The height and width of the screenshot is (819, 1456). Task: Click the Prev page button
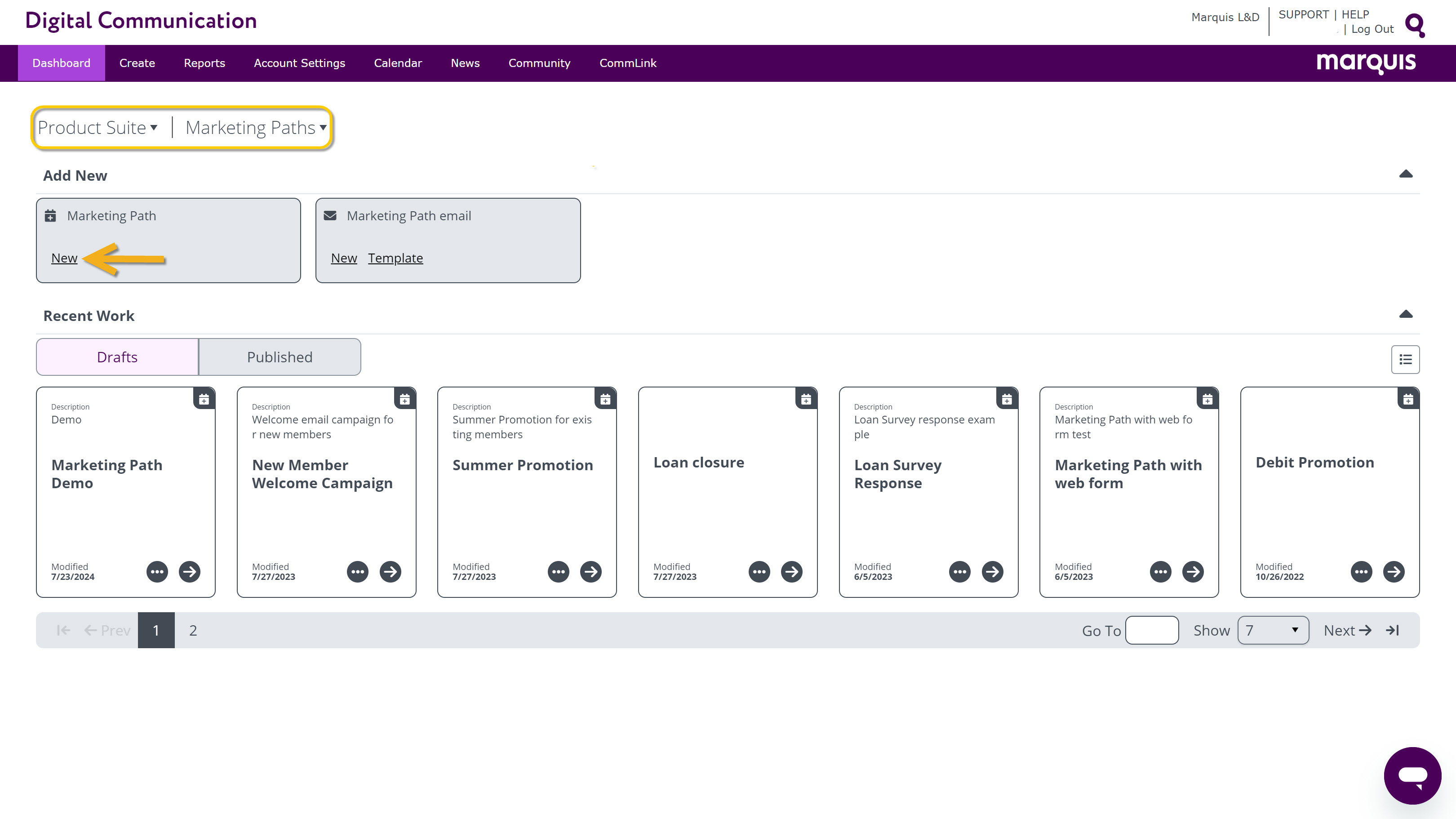[107, 630]
